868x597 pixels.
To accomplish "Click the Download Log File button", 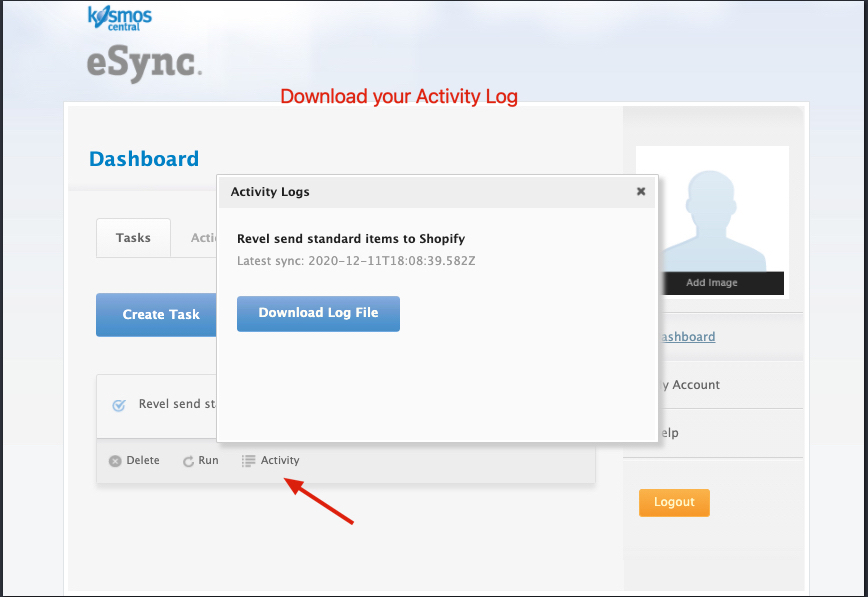I will (x=318, y=313).
